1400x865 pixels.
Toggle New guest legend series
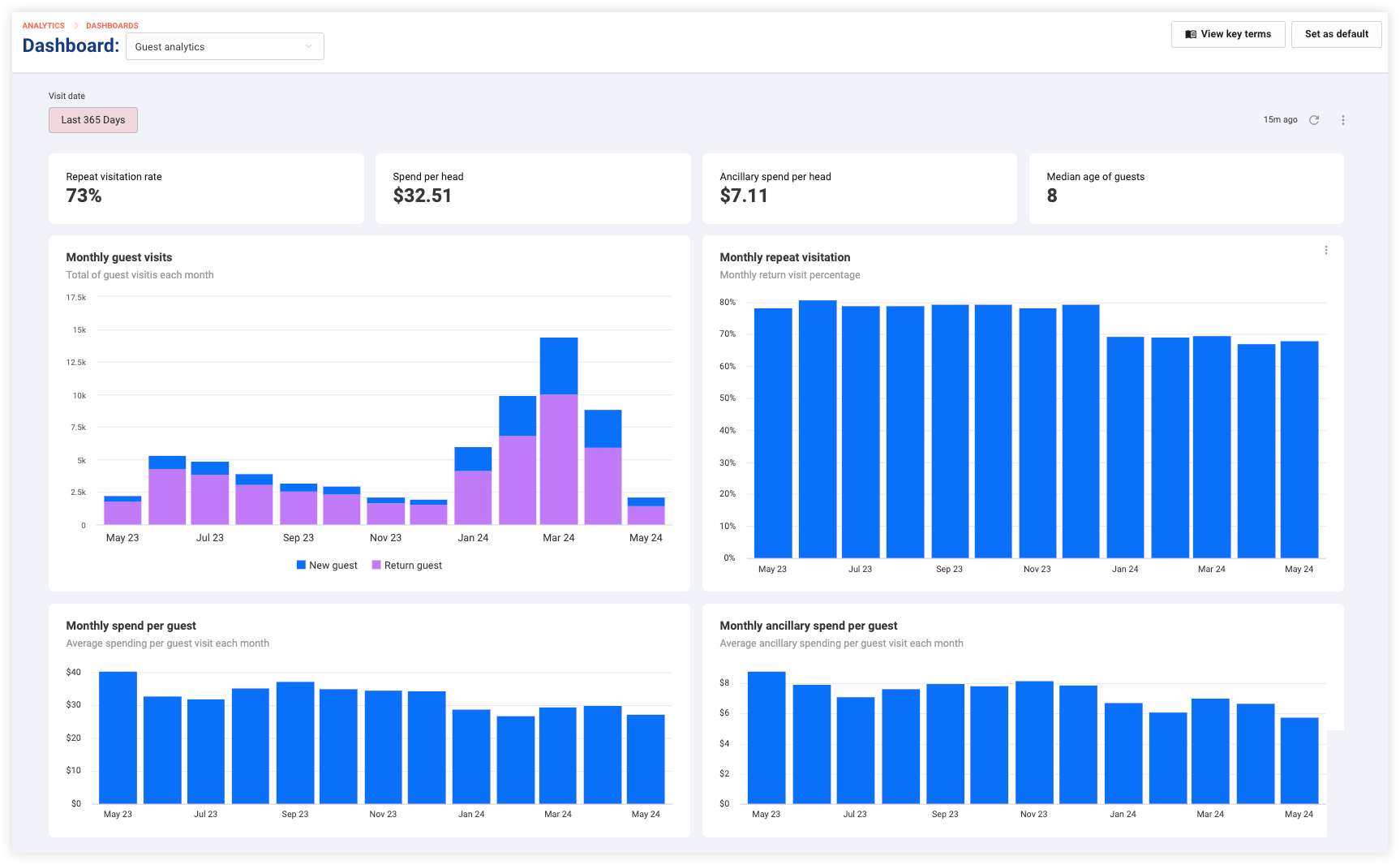coord(327,566)
